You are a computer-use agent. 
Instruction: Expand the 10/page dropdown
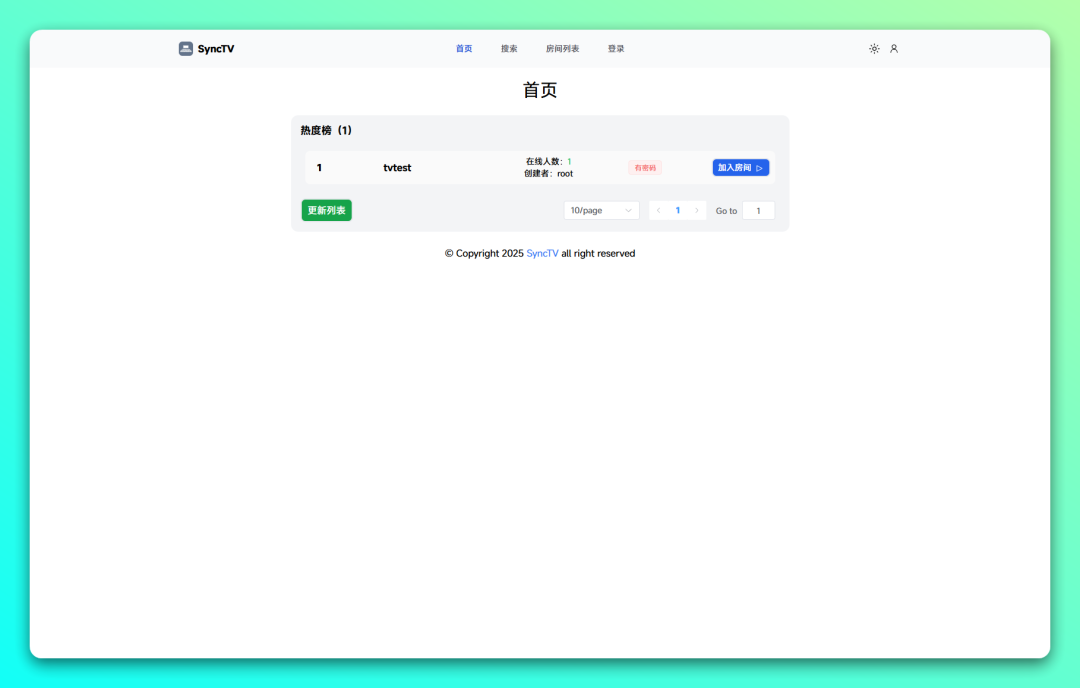601,210
